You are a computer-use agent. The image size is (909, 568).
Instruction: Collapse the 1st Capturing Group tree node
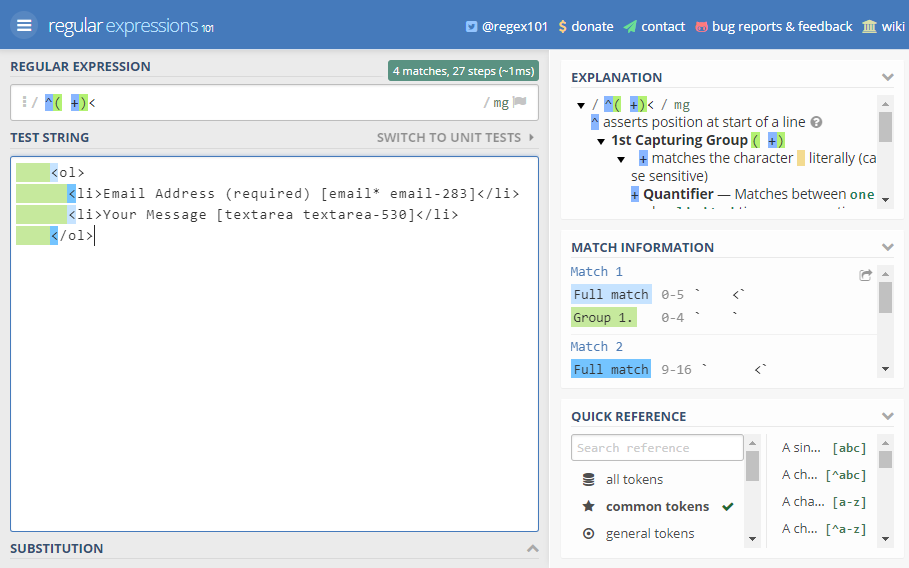pyautogui.click(x=601, y=141)
